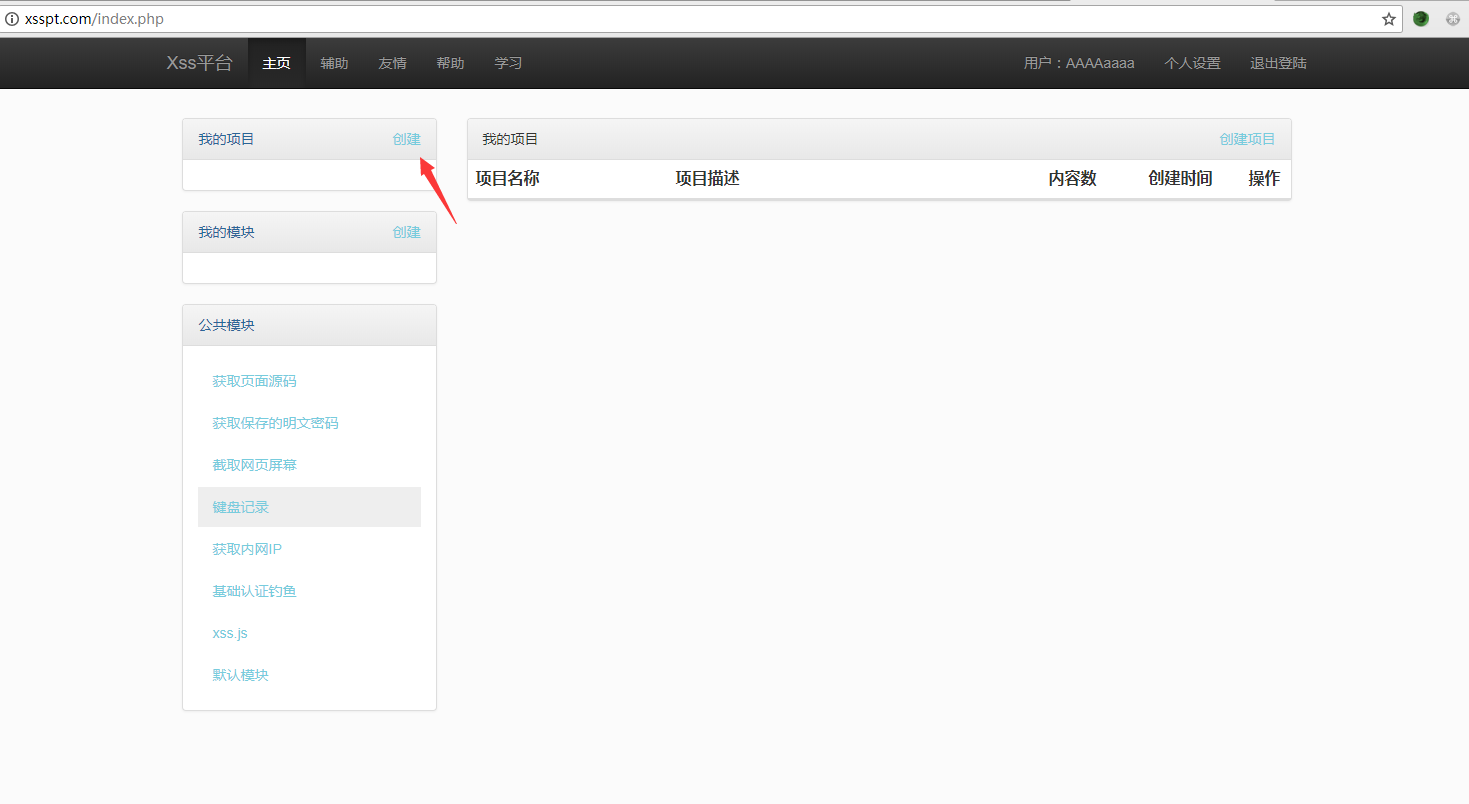
Task: Click the 创建时间 column header
Action: click(x=1180, y=178)
